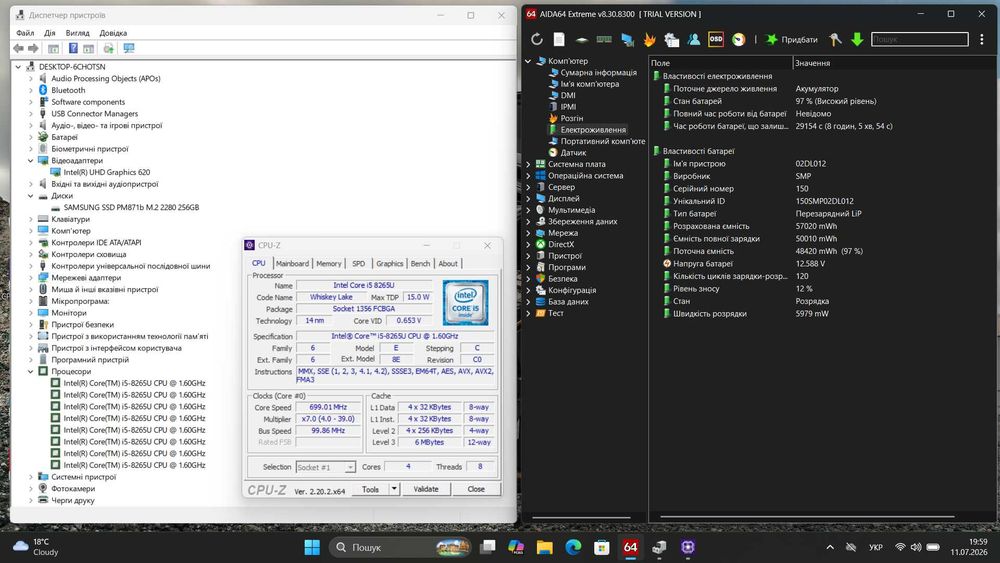
Task: Select Датчик in the AIDA64 tree
Action: pyautogui.click(x=573, y=153)
